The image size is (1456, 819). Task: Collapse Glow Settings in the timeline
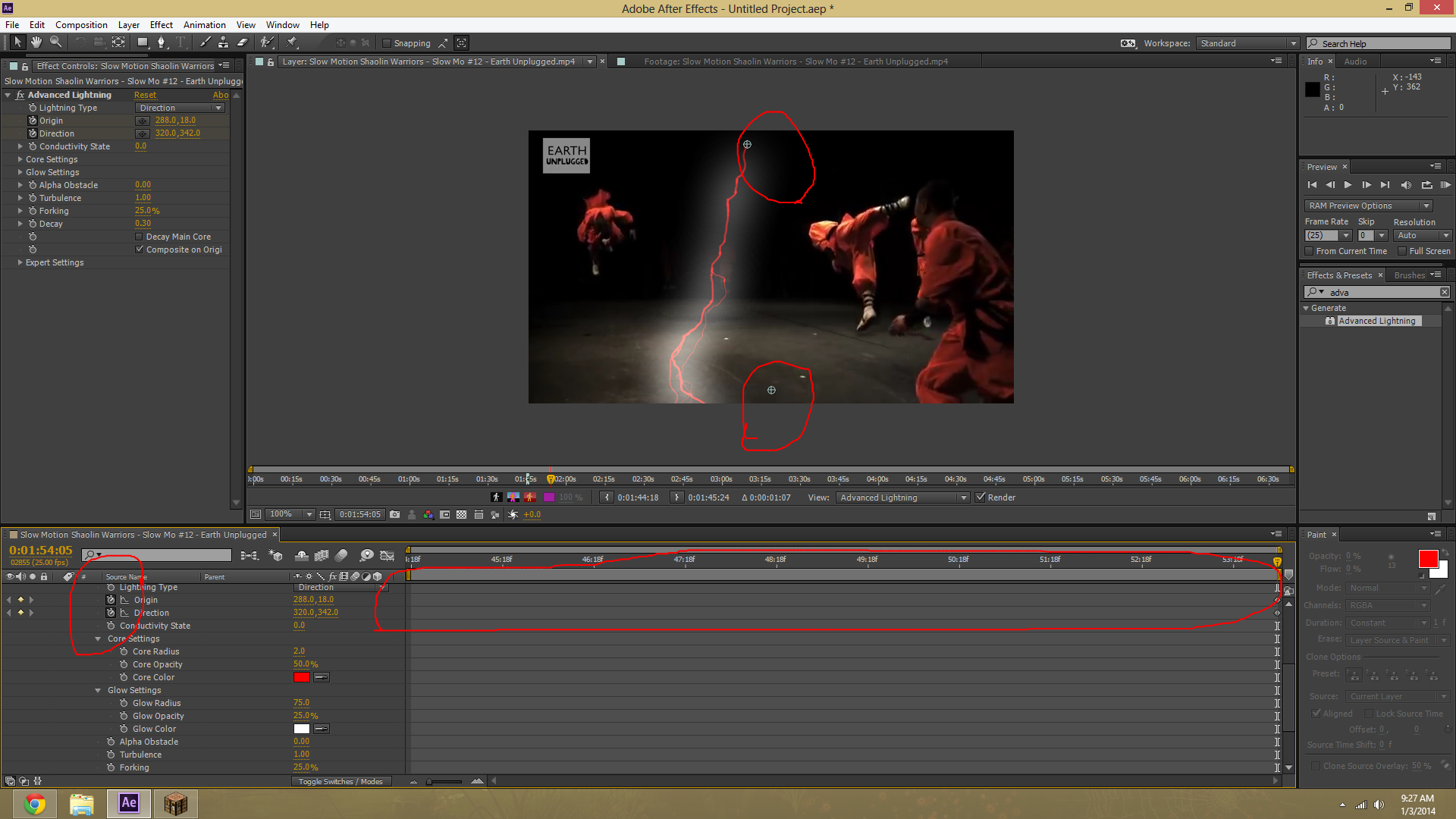[x=98, y=690]
